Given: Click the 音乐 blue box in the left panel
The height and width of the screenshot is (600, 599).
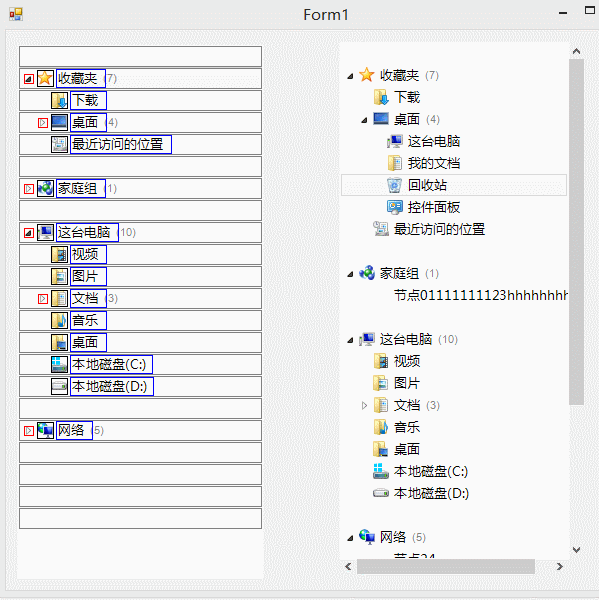Looking at the screenshot, I should 88,320.
